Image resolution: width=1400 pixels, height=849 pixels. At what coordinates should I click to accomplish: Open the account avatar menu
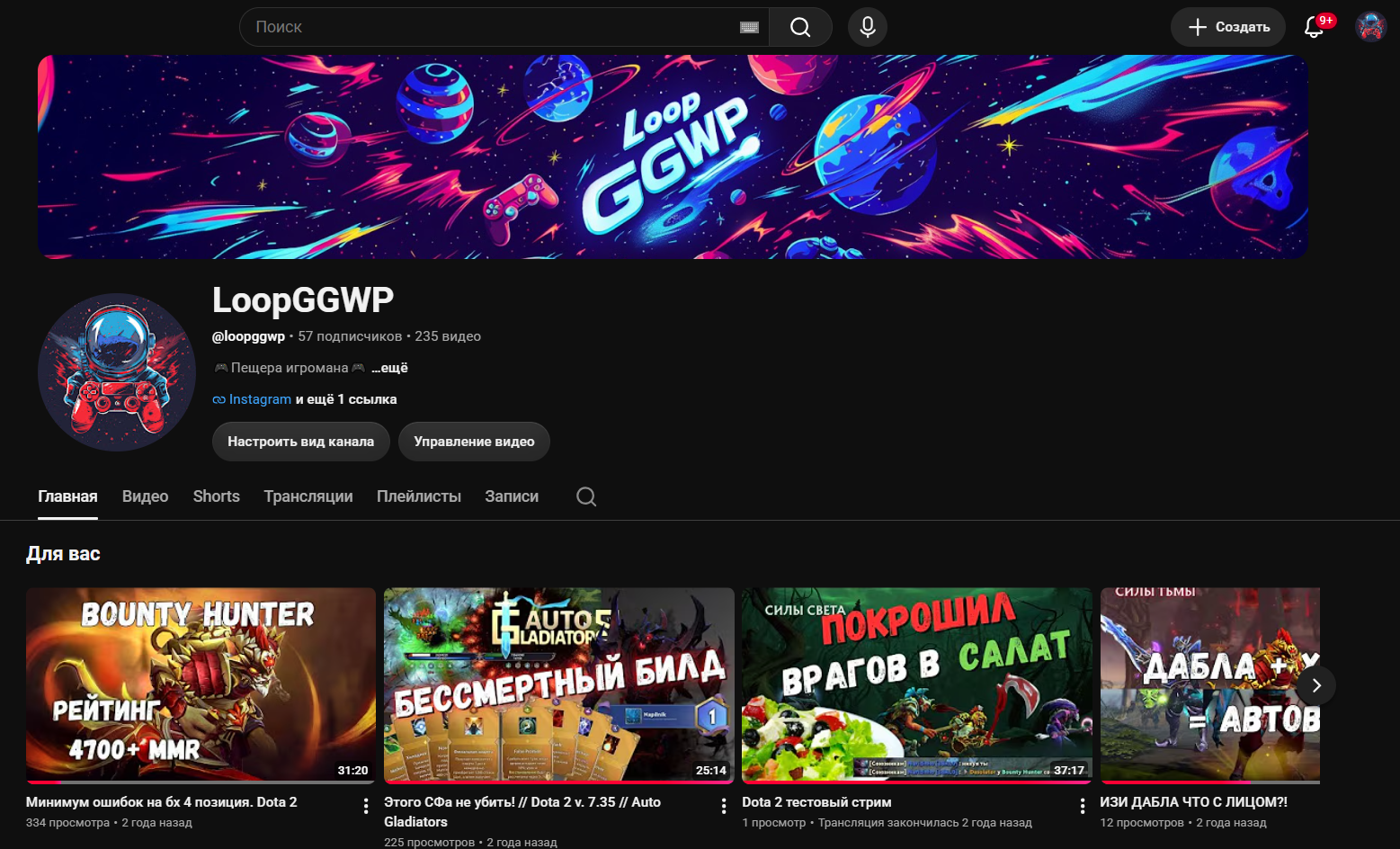[x=1370, y=27]
